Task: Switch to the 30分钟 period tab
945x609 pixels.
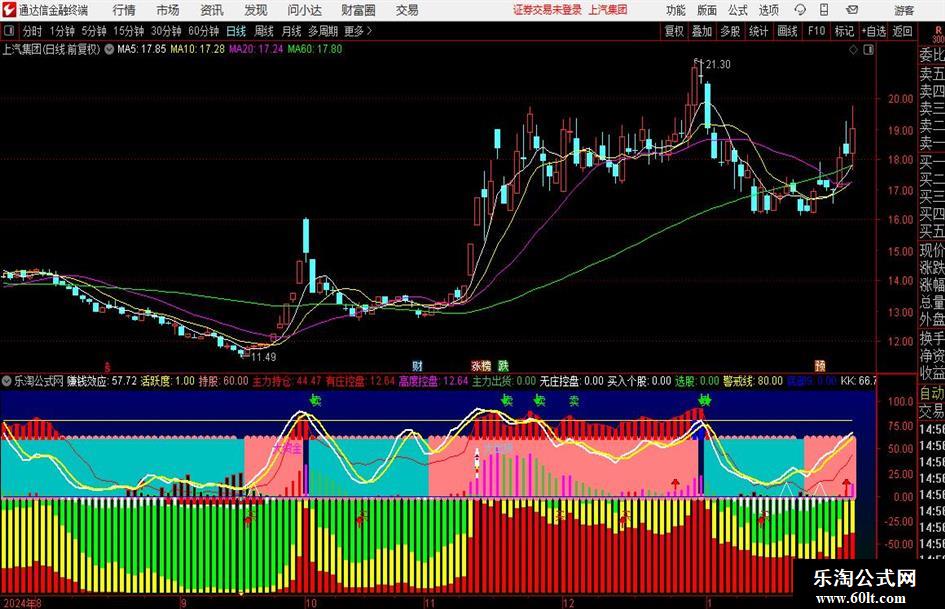Action: (166, 31)
